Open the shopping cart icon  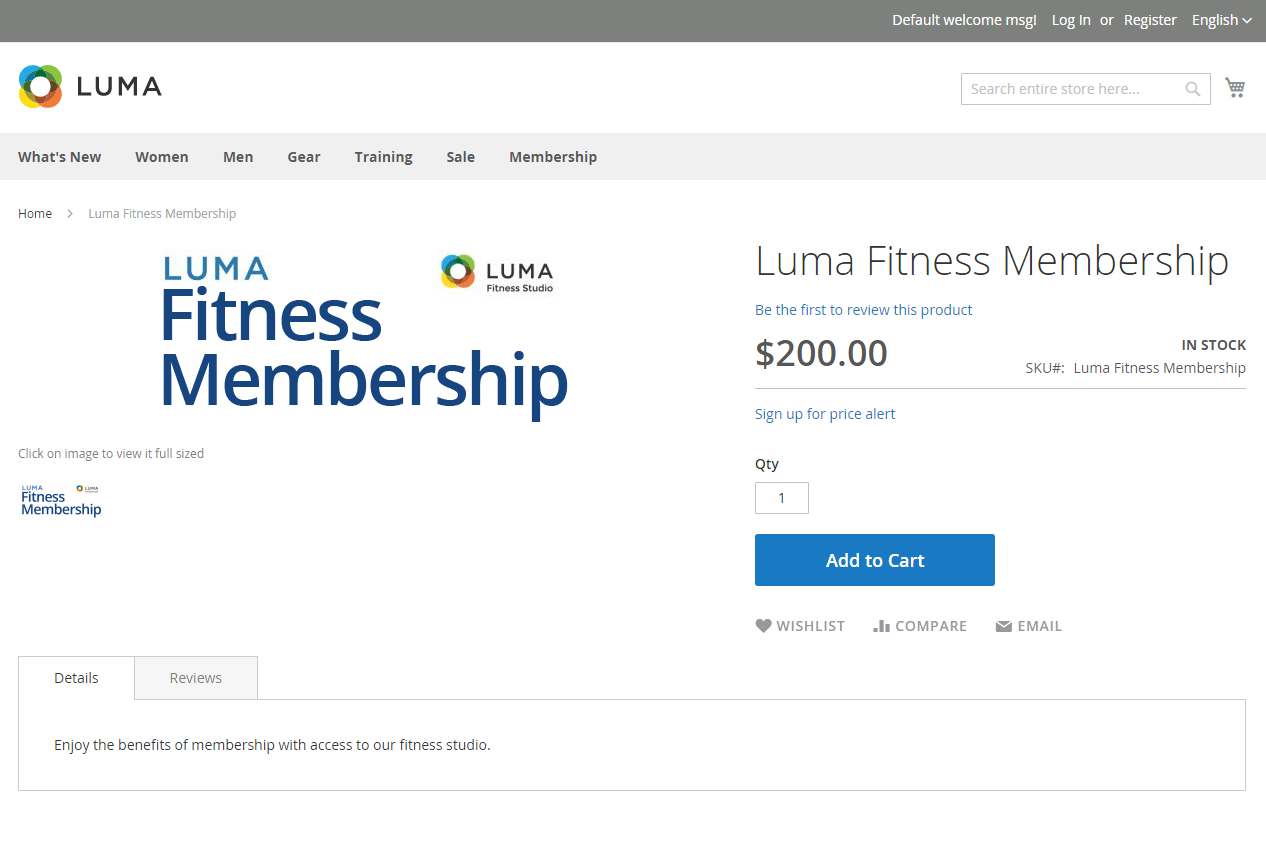click(1235, 88)
